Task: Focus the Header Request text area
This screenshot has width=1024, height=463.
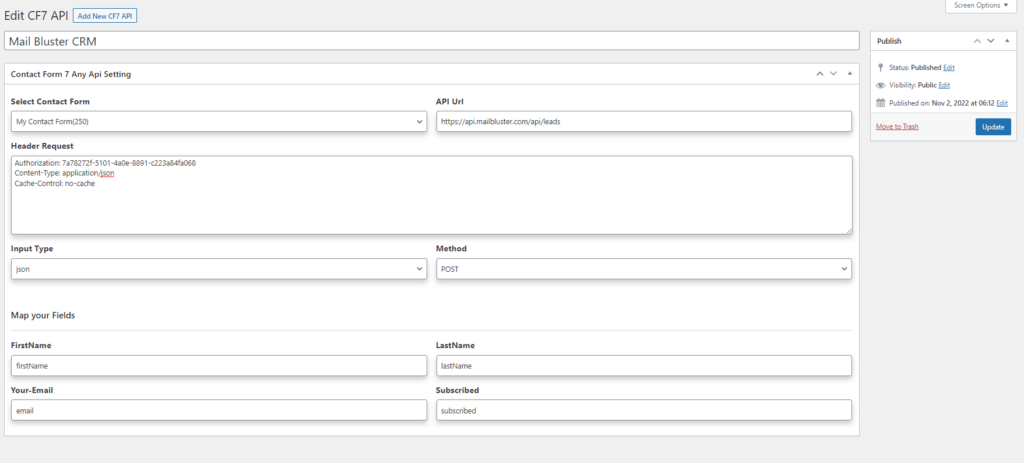Action: click(x=430, y=195)
